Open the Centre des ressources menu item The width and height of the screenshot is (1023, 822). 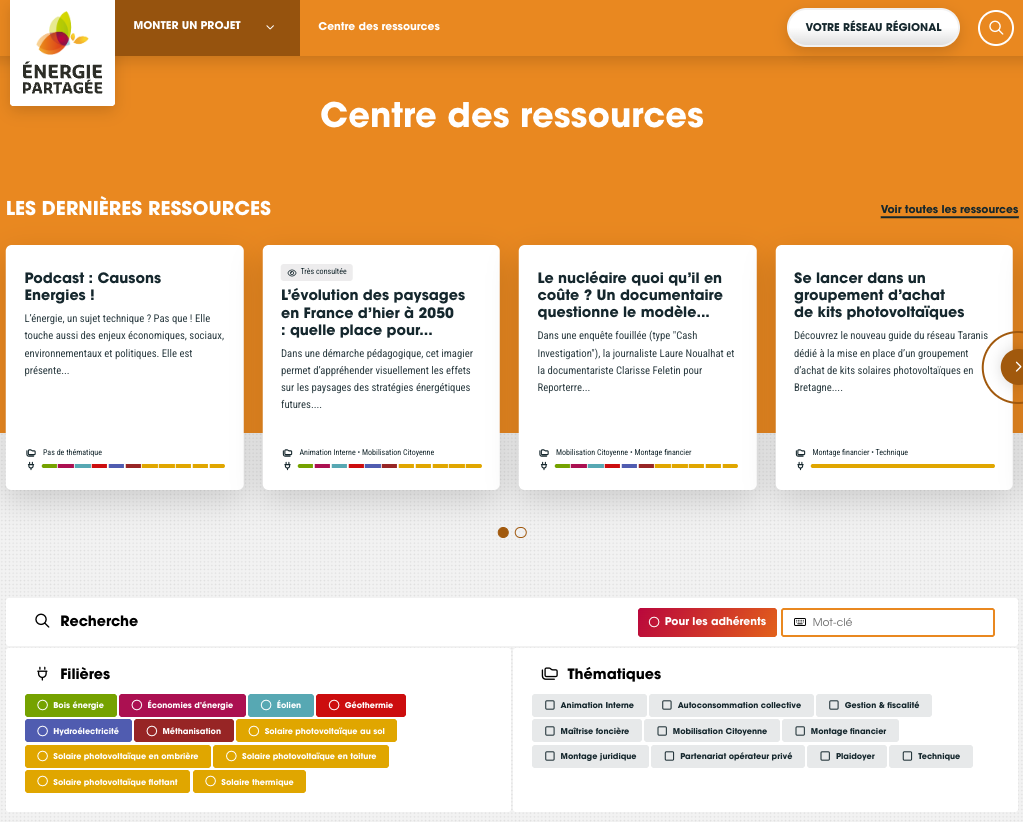click(379, 27)
